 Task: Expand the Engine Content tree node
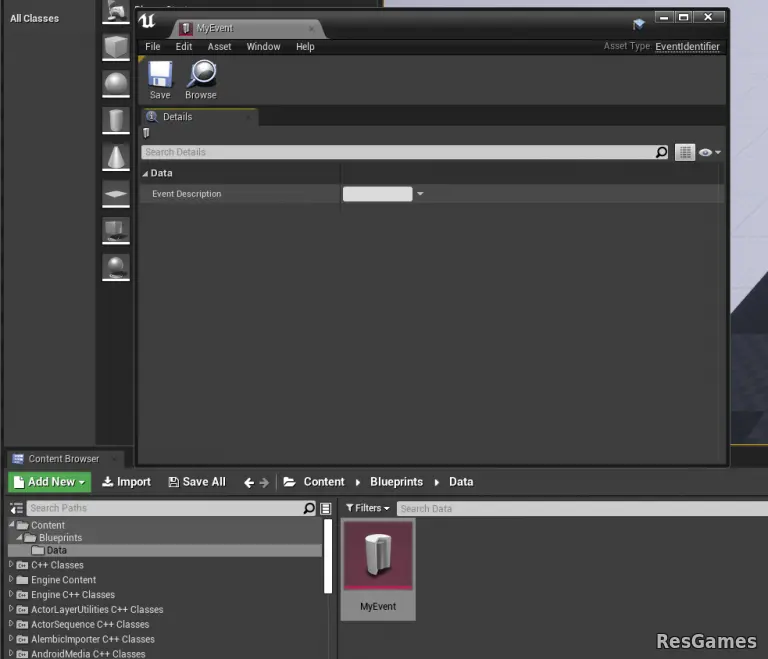click(x=11, y=579)
